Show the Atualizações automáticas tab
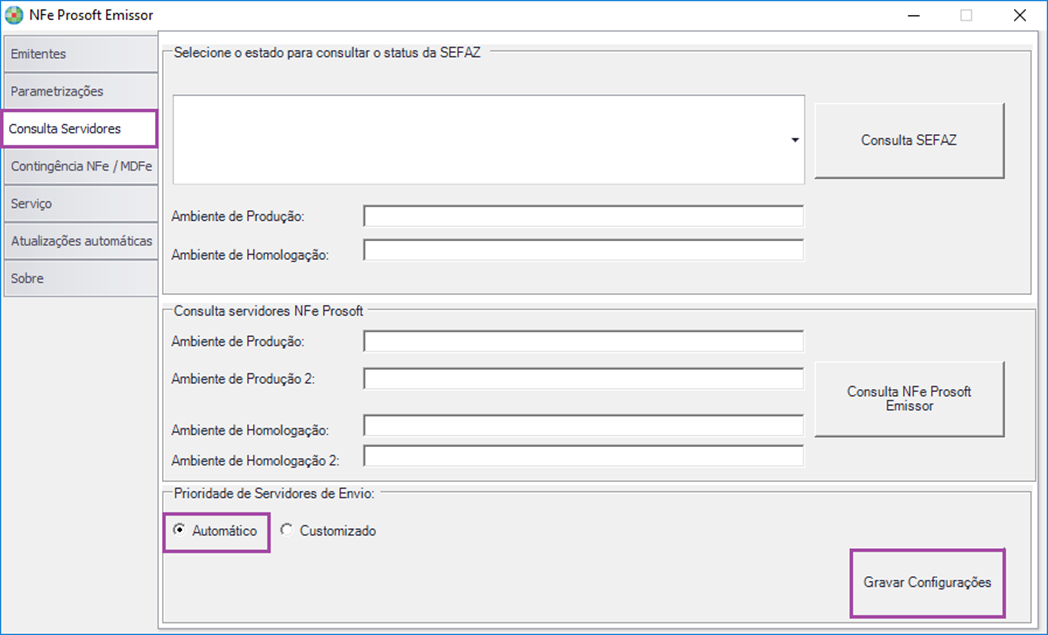 point(81,241)
